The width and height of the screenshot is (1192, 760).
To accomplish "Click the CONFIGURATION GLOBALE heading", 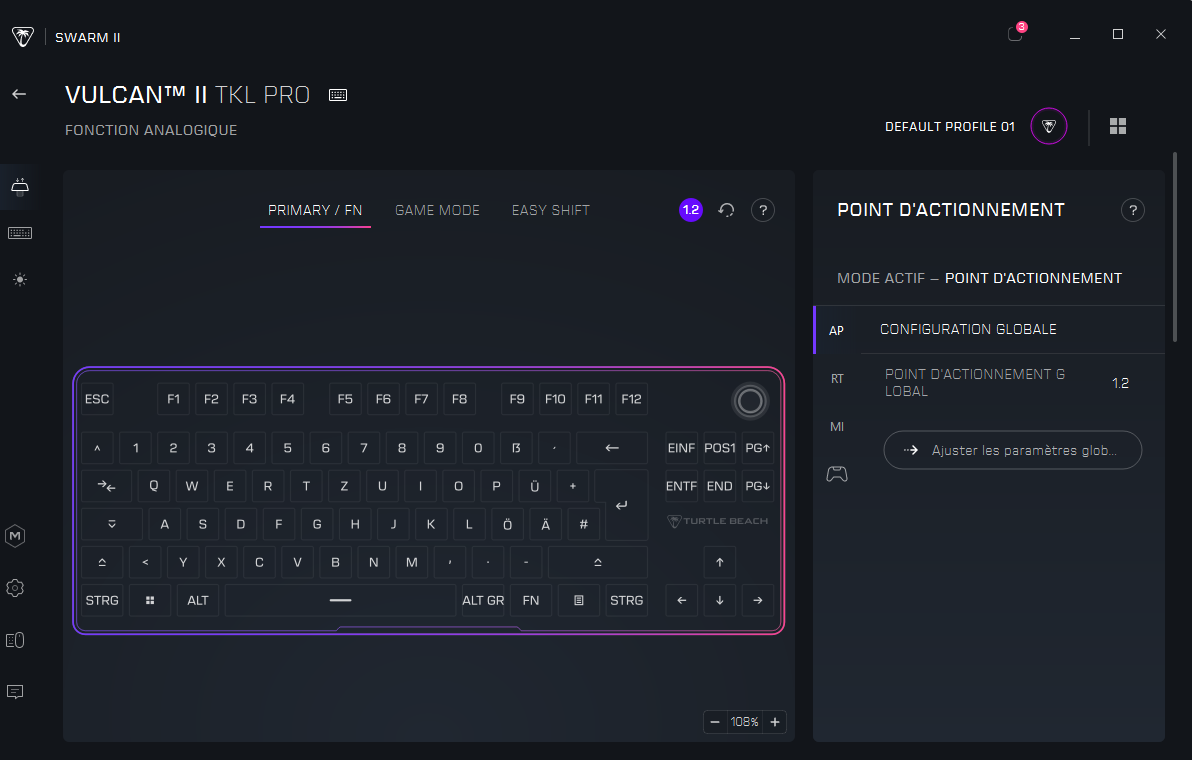I will point(968,329).
